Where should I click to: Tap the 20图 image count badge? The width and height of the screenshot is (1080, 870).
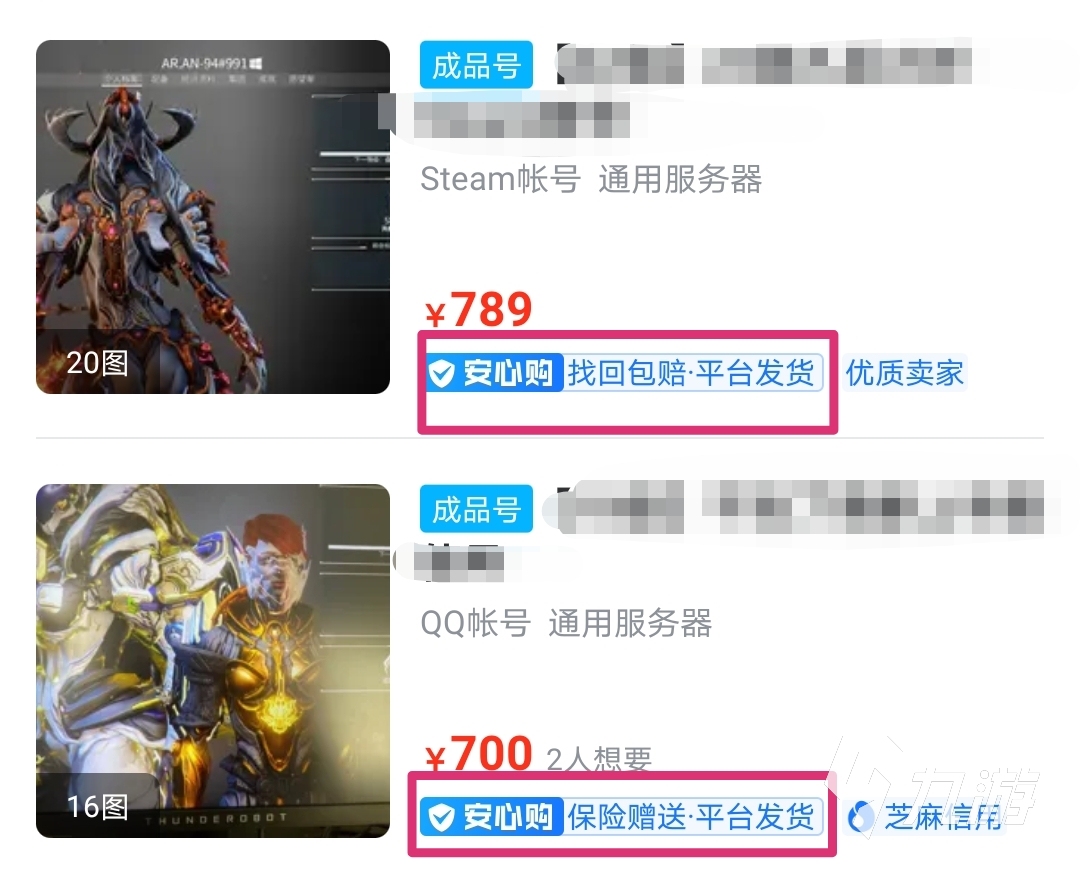tap(97, 363)
